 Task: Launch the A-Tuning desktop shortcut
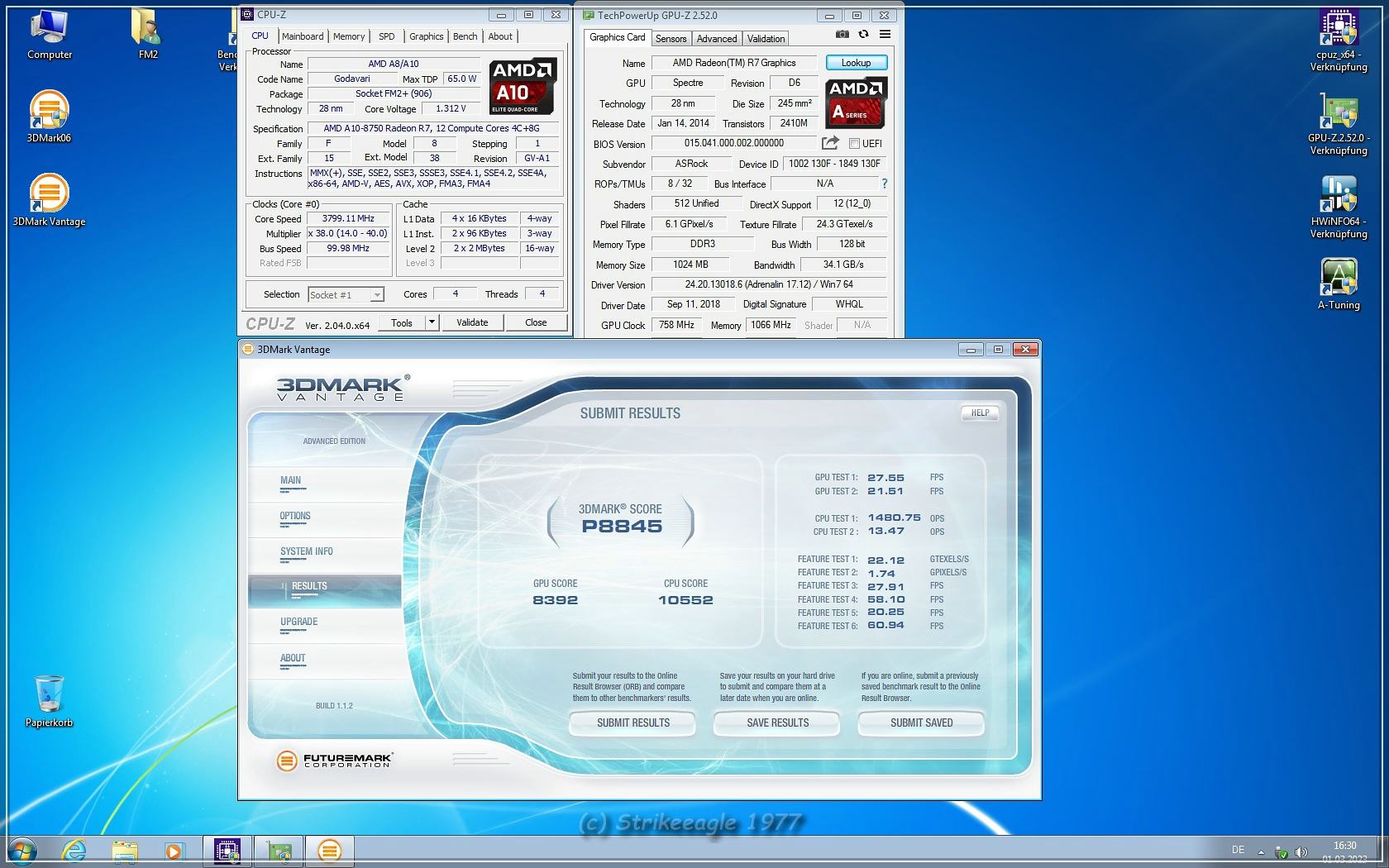coord(1339,284)
